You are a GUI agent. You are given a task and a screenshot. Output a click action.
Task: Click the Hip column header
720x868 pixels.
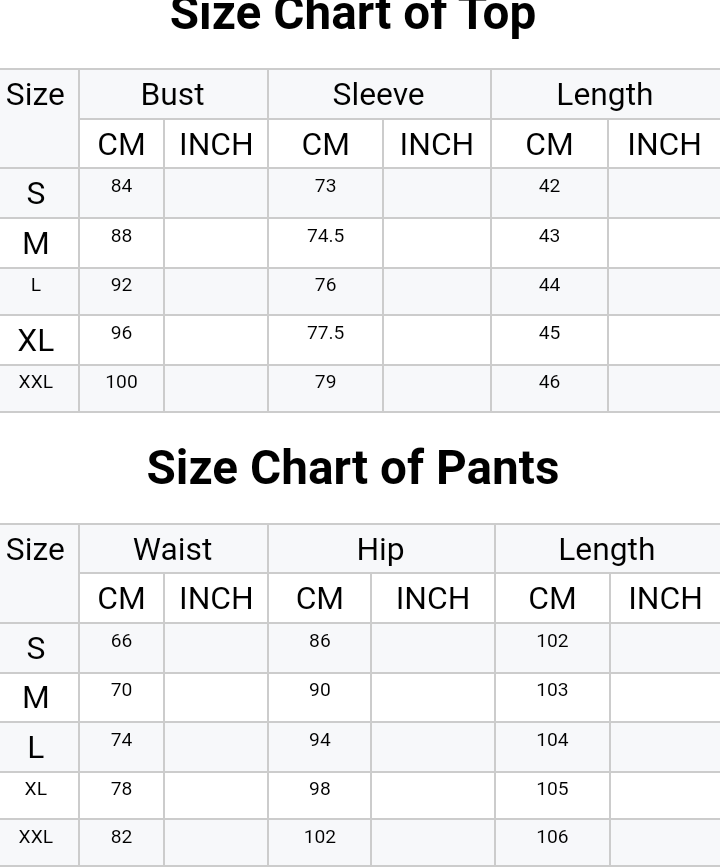pos(380,549)
